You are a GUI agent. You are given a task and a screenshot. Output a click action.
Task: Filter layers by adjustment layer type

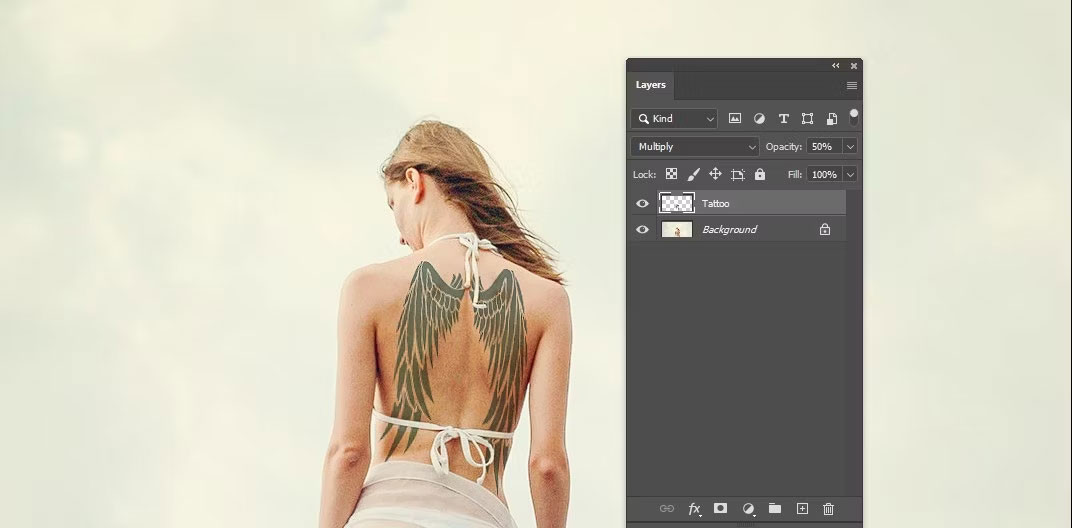[x=759, y=118]
